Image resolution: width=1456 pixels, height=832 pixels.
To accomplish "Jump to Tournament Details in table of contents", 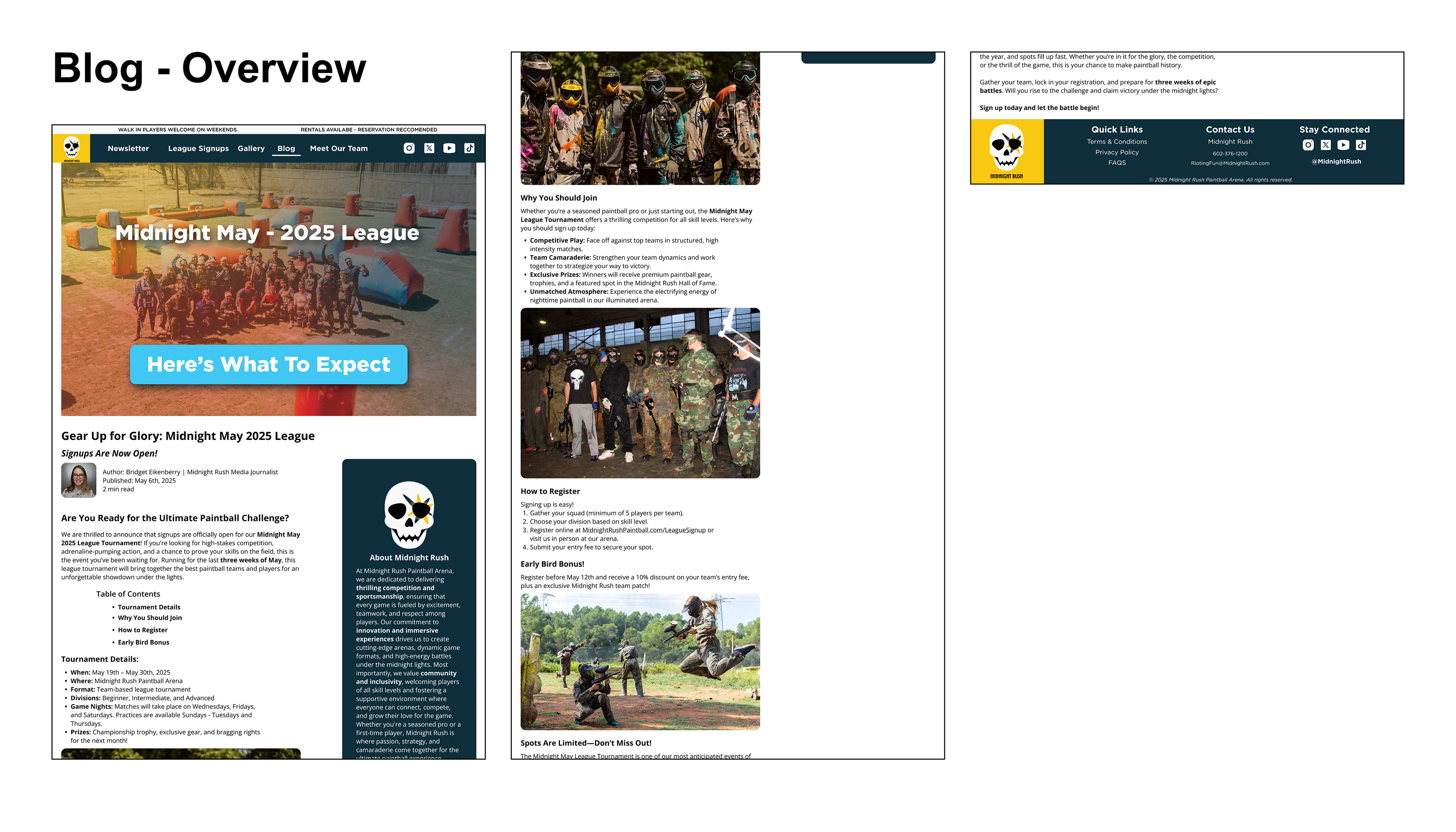I will pos(149,608).
